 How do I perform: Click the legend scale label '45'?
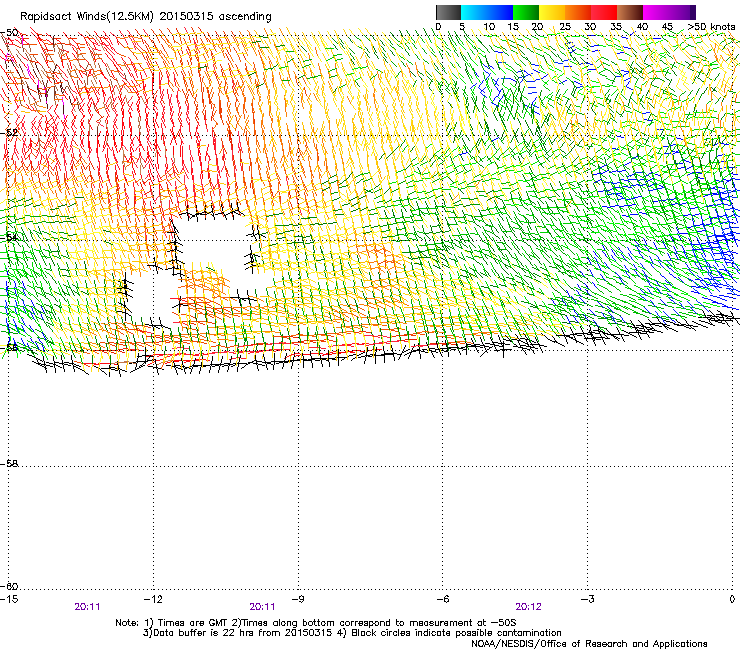(x=667, y=26)
